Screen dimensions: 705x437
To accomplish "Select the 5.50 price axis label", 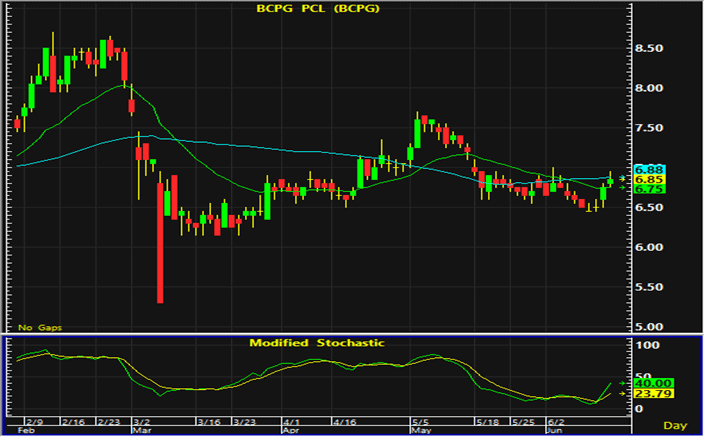I will 649,287.
